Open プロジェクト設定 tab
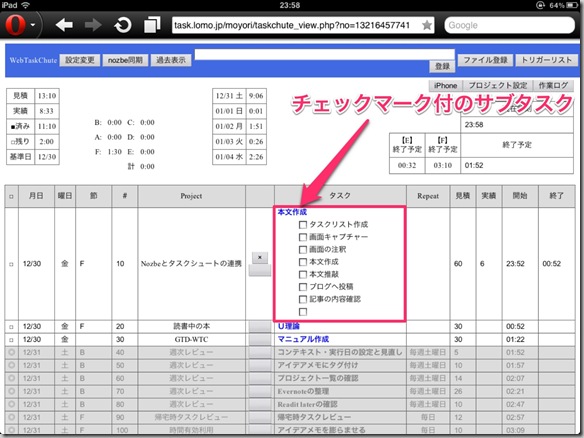The height and width of the screenshot is (438, 584). [498, 86]
